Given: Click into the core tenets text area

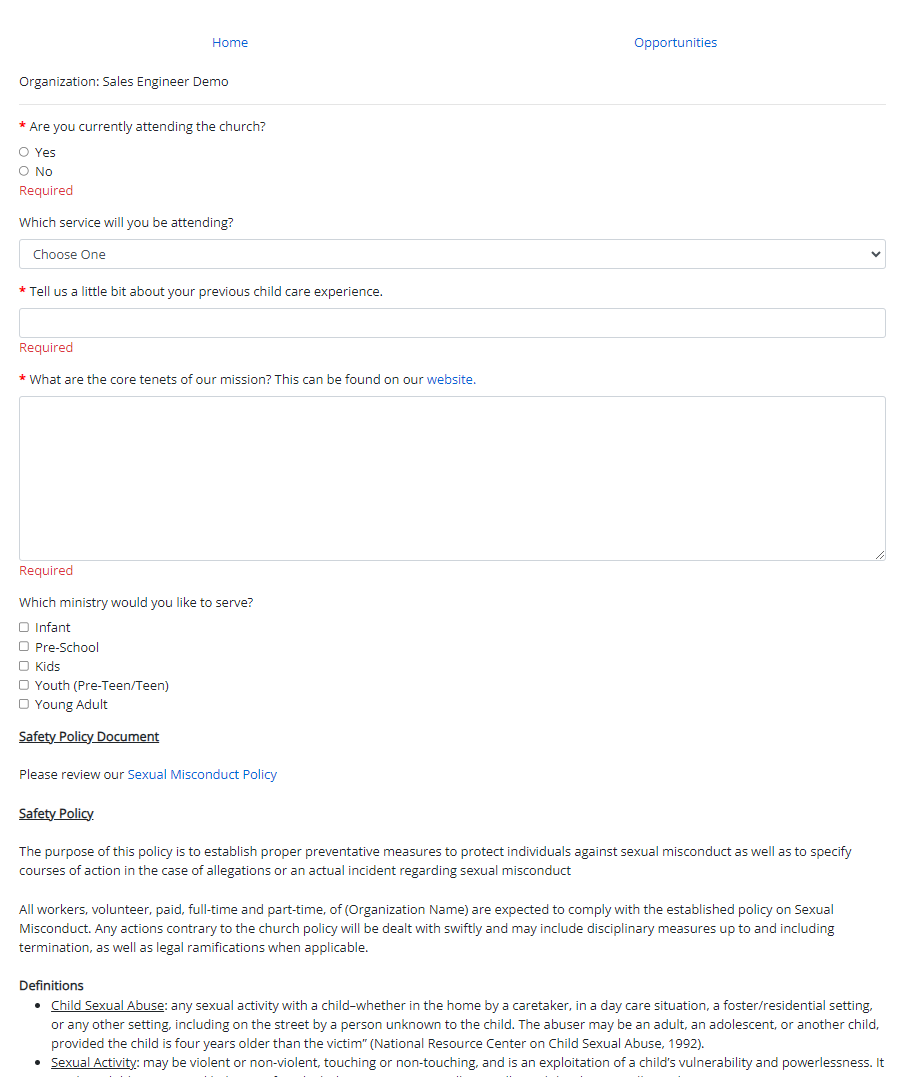Looking at the screenshot, I should (x=451, y=478).
